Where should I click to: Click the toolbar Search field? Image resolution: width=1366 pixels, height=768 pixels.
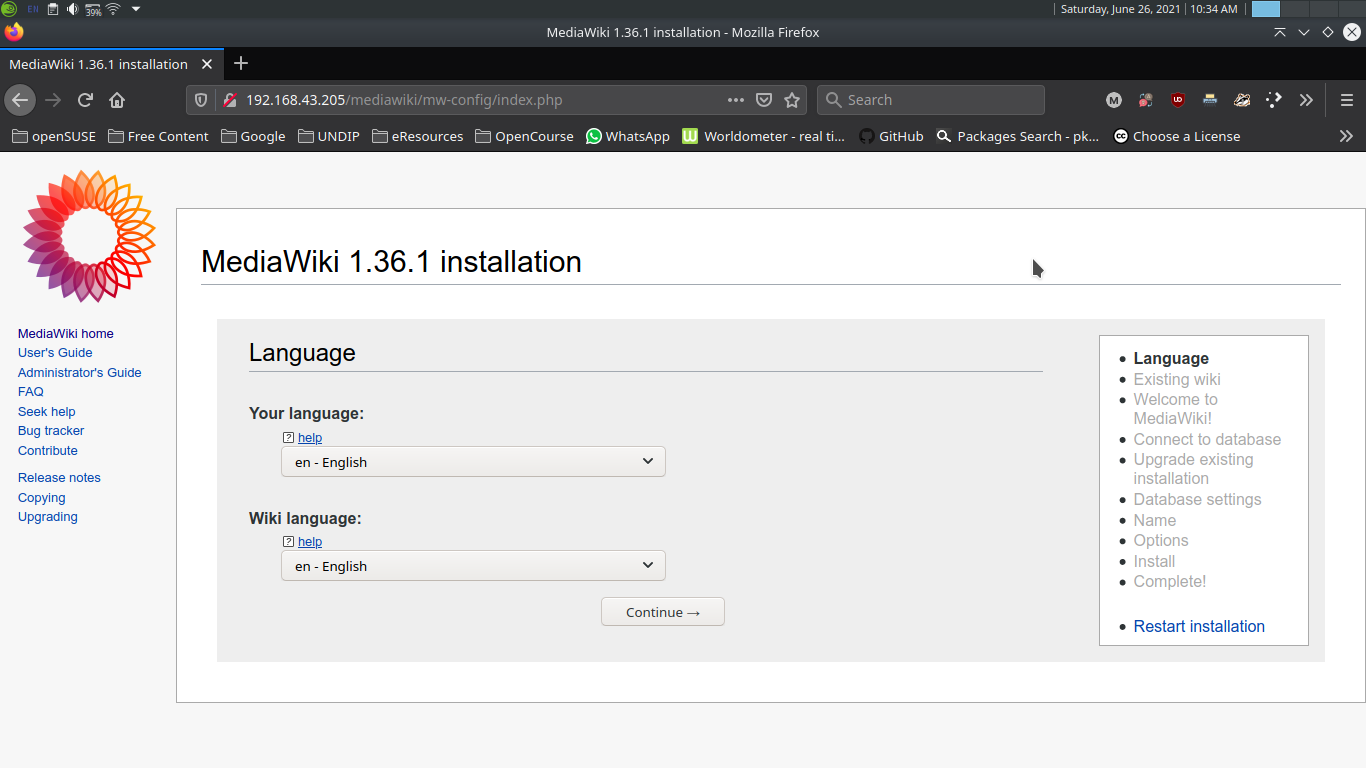click(x=931, y=100)
